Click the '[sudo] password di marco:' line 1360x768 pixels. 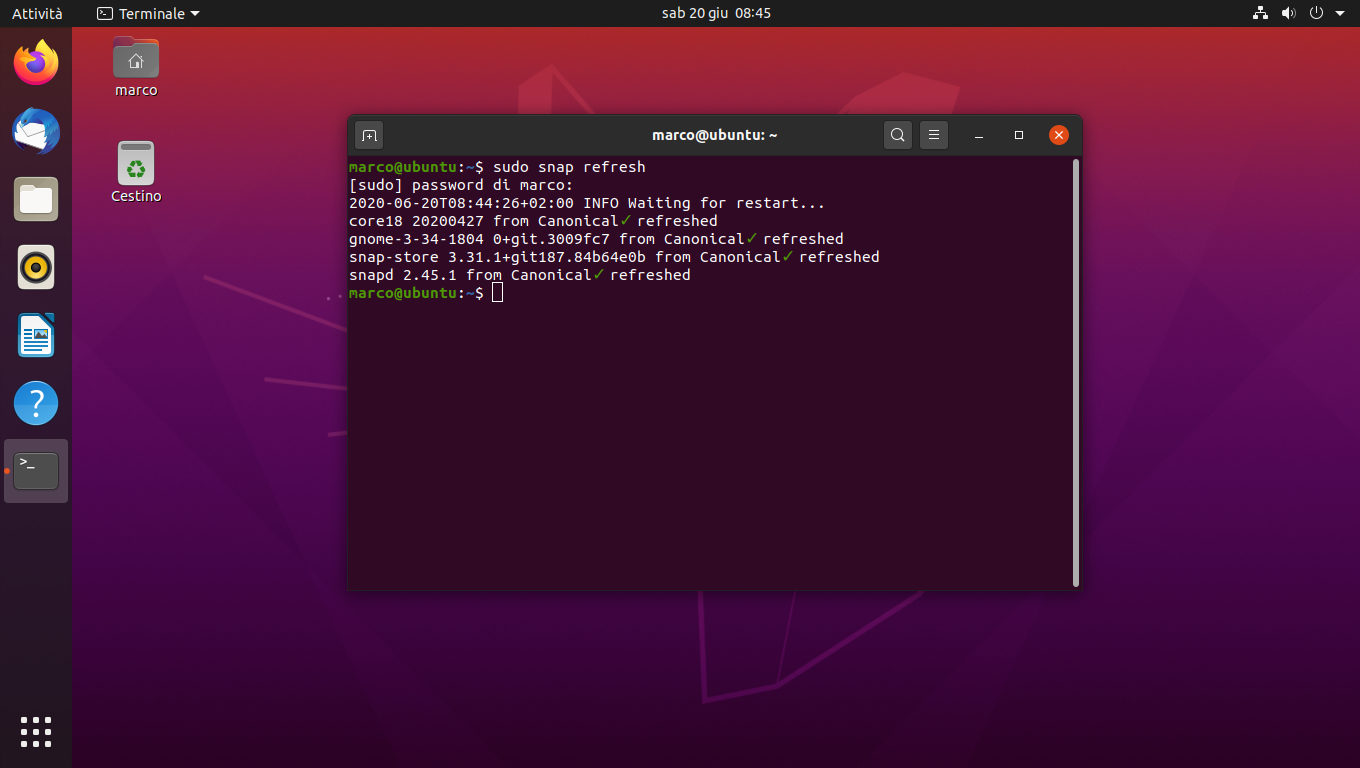461,185
